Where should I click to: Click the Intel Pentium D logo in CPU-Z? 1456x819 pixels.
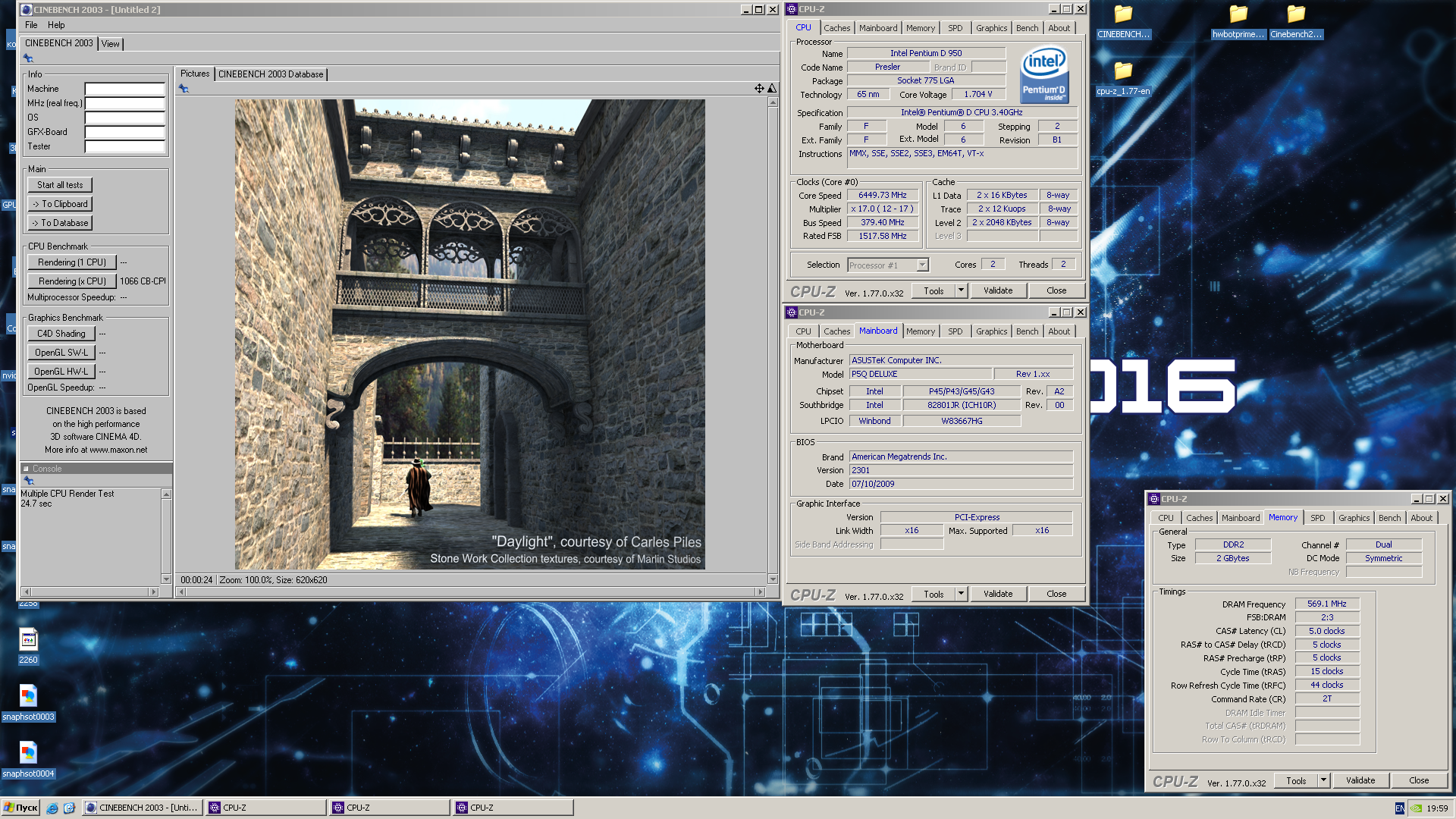pos(1044,74)
